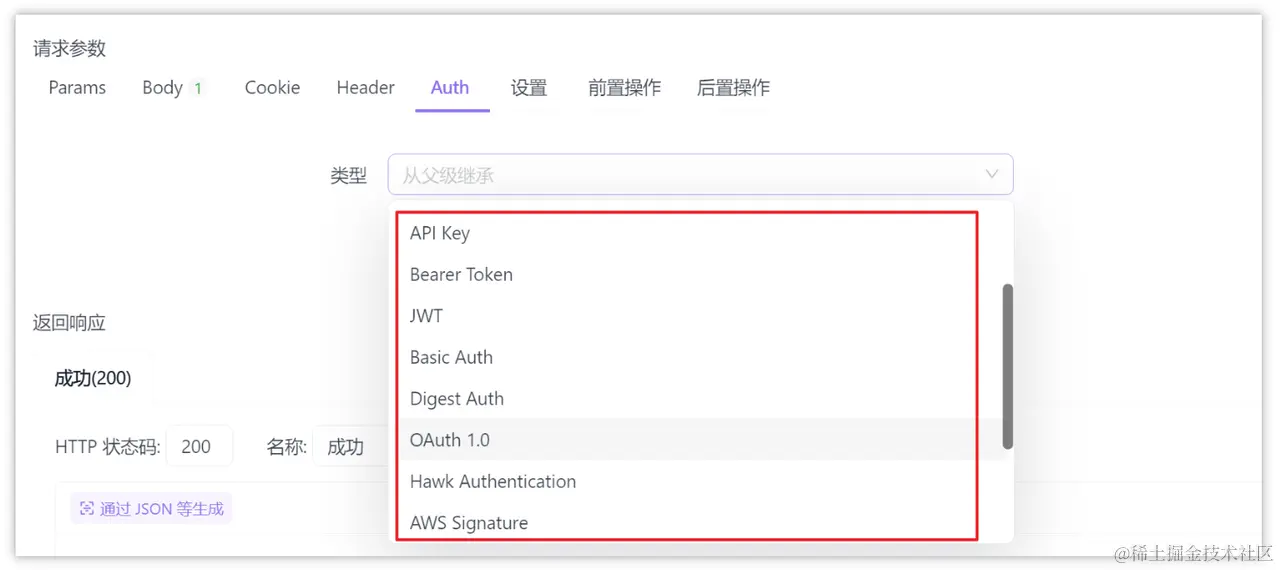Switch to the Header tab
1280x570 pixels.
point(365,88)
